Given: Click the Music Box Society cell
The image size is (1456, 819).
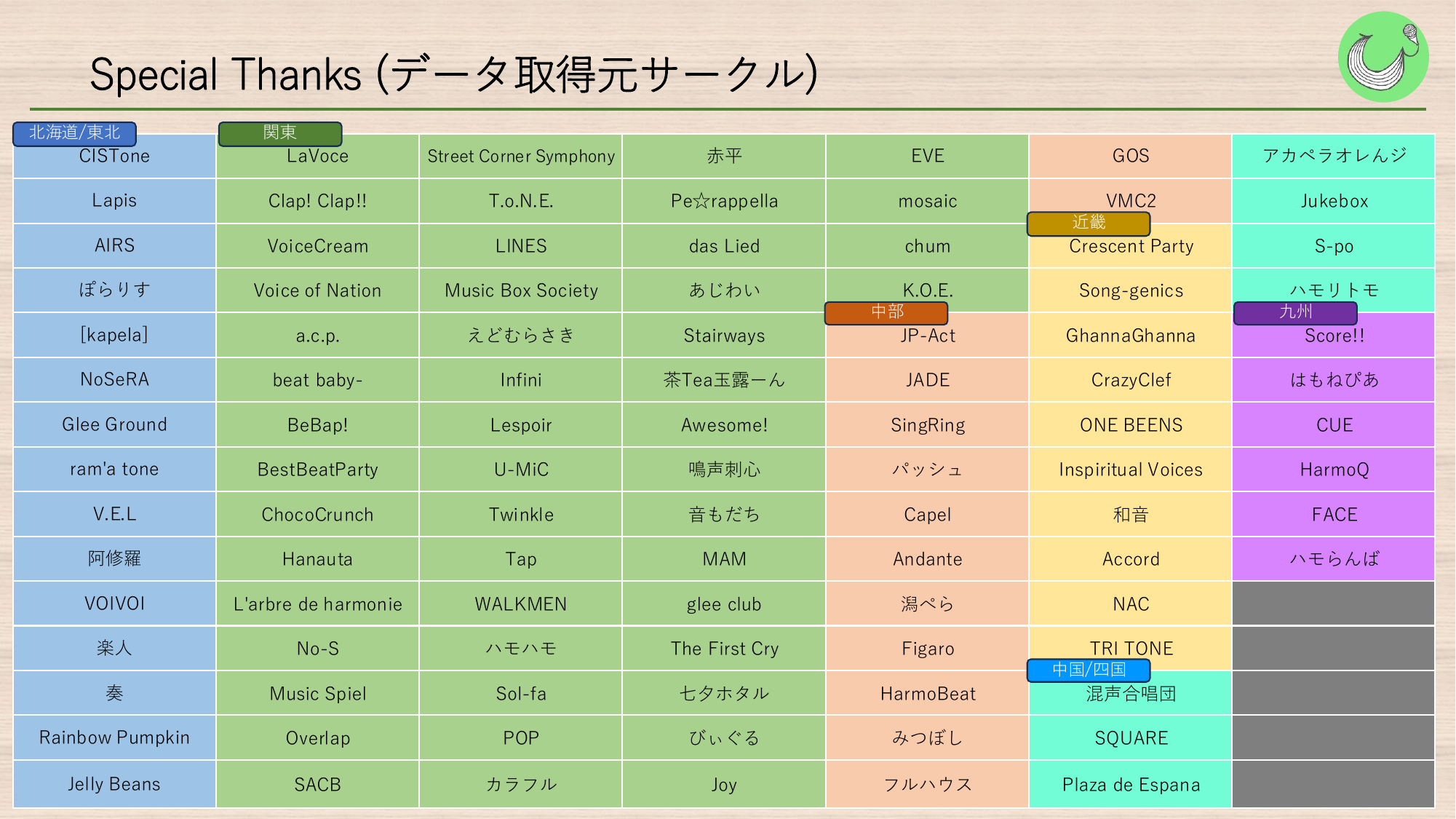Looking at the screenshot, I should (x=521, y=290).
